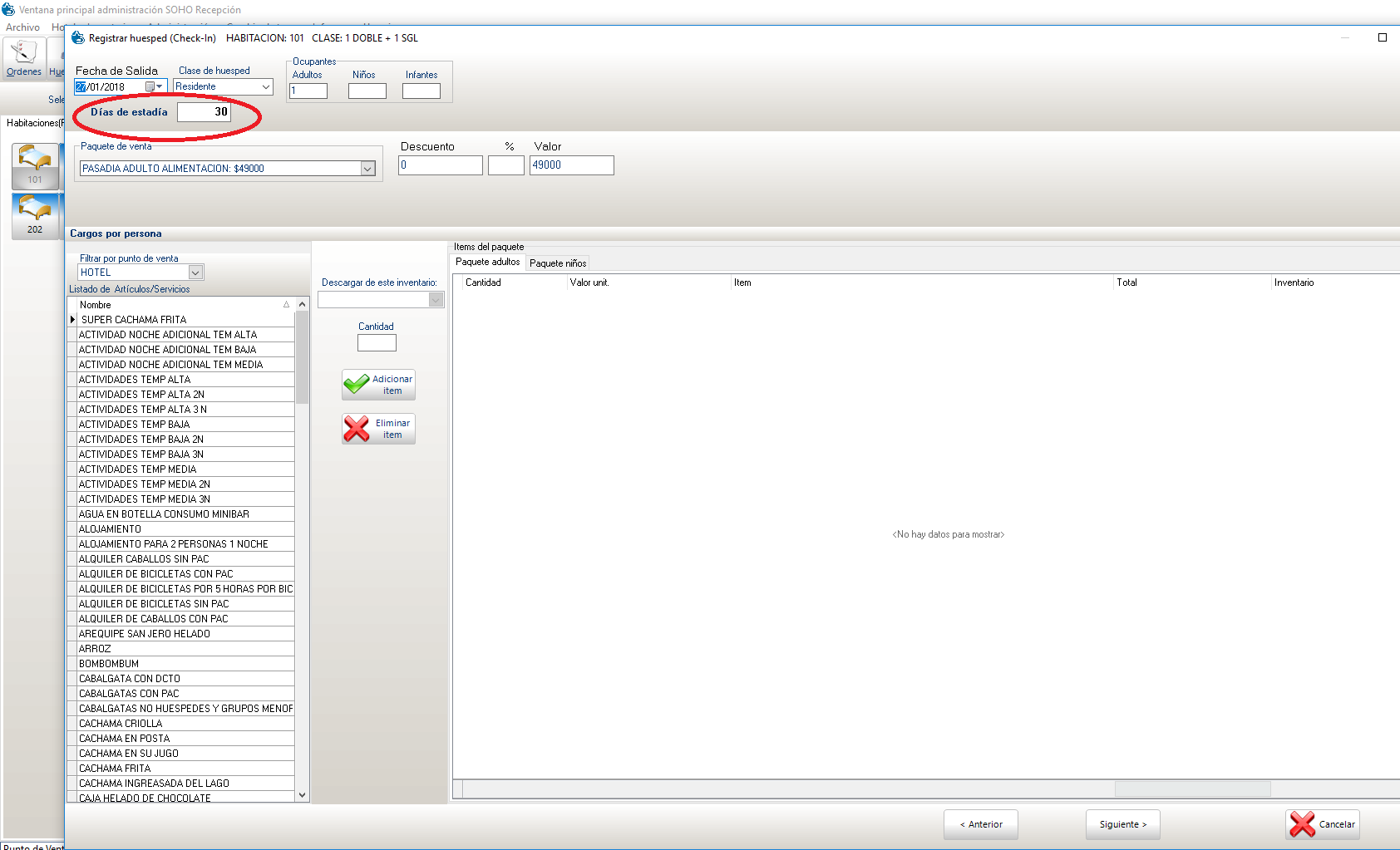Screen dimensions: 1400x850
Task: Click the Días de estadía field
Action: click(204, 112)
